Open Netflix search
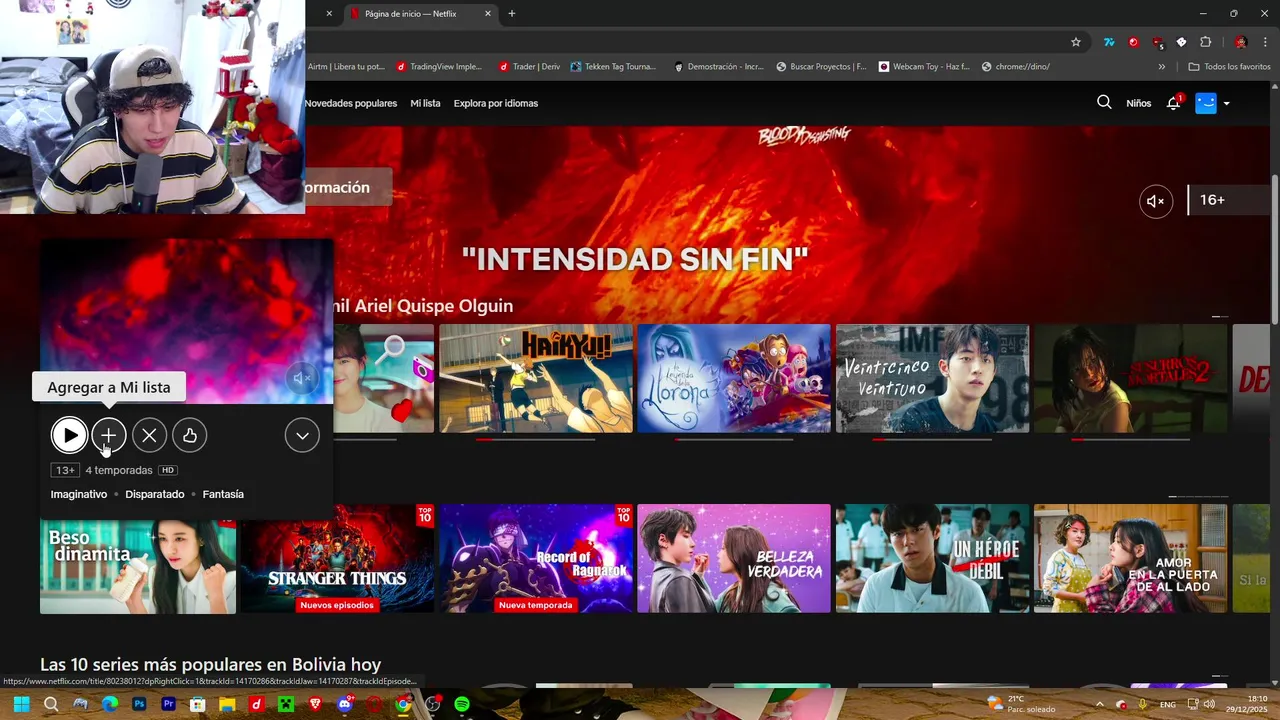Image resolution: width=1280 pixels, height=720 pixels. coord(1104,102)
